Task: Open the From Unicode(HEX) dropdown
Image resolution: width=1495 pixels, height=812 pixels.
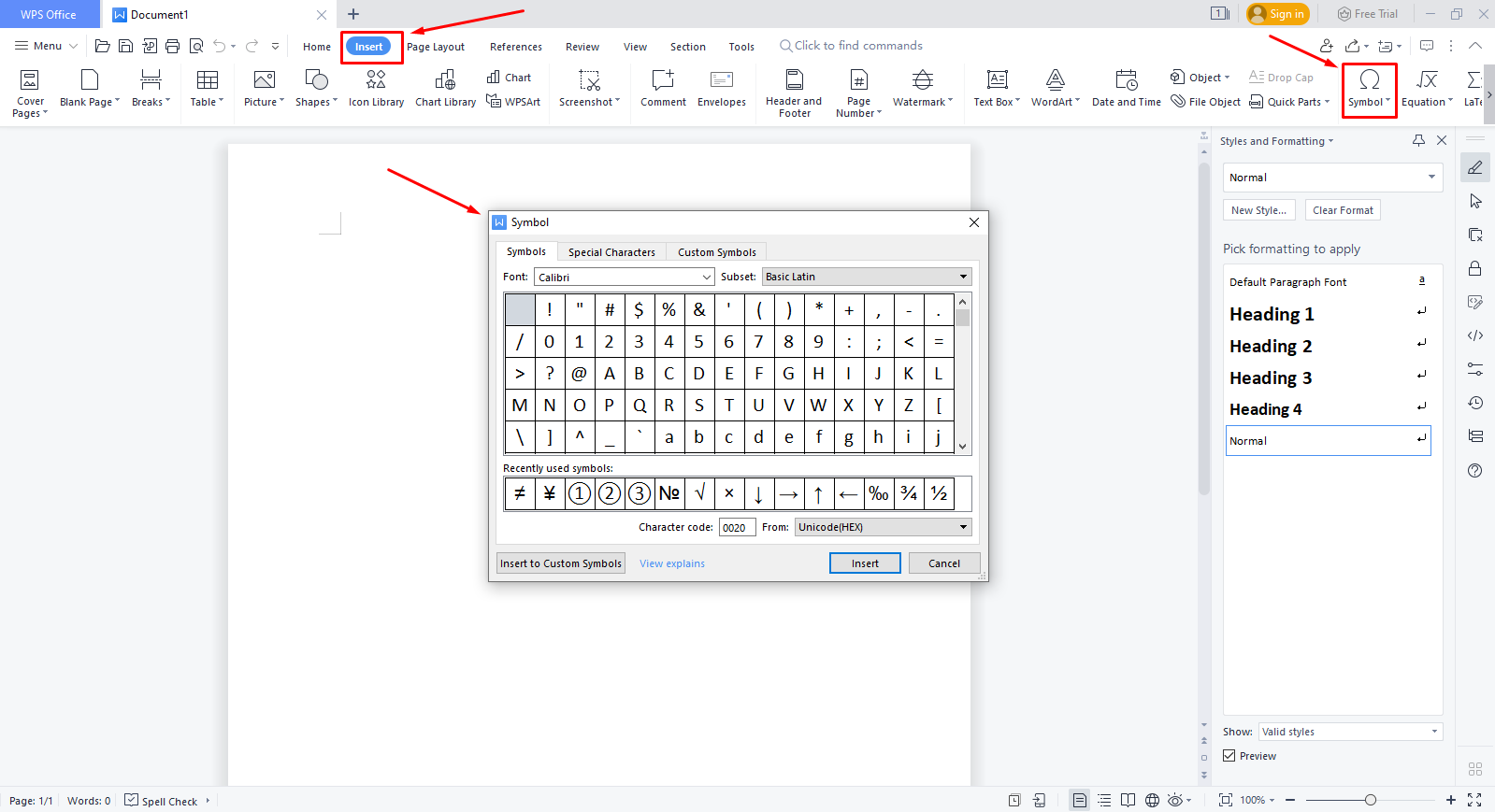Action: 883,527
